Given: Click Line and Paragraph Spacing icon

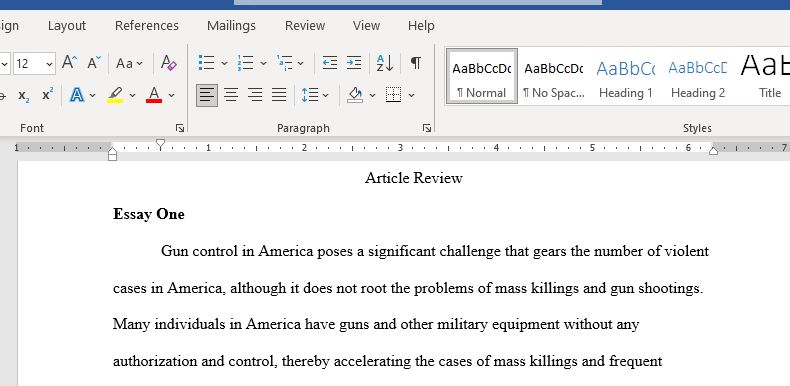Looking at the screenshot, I should (309, 95).
